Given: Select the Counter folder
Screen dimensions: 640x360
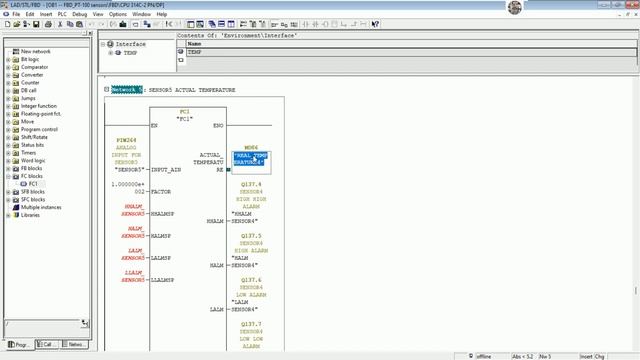Looking at the screenshot, I should pyautogui.click(x=30, y=83).
